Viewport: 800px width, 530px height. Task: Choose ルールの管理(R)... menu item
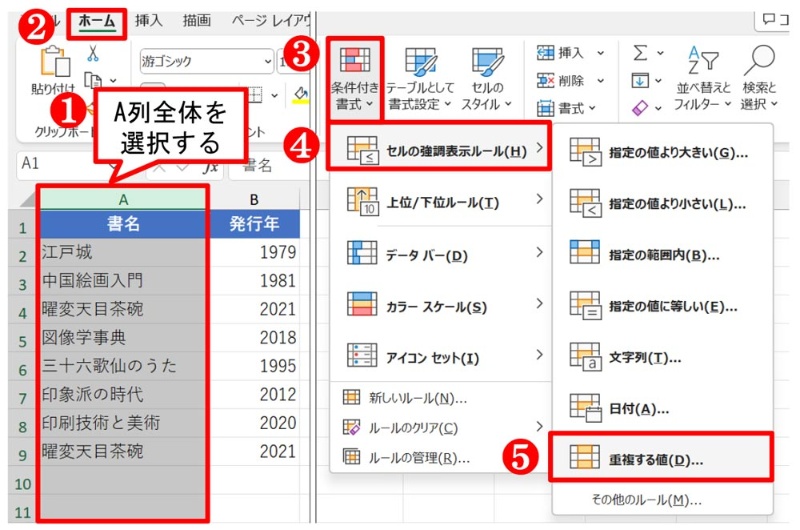click(x=441, y=457)
